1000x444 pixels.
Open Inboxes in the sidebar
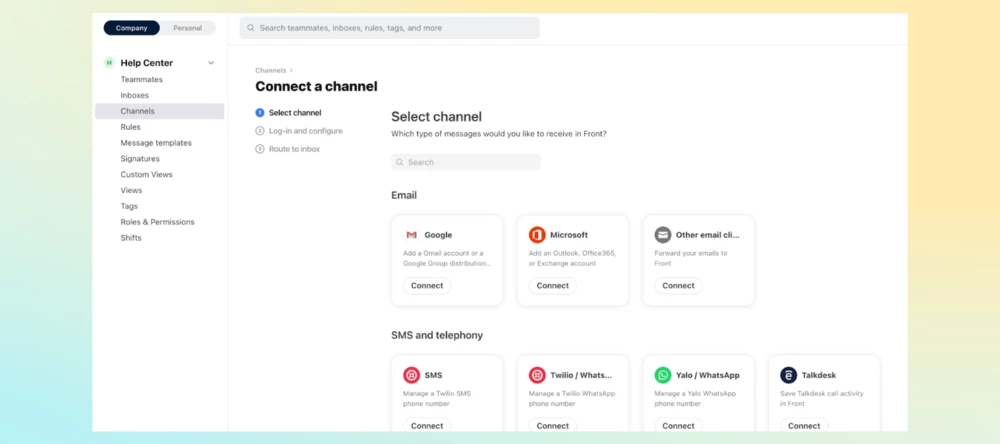[x=135, y=96]
